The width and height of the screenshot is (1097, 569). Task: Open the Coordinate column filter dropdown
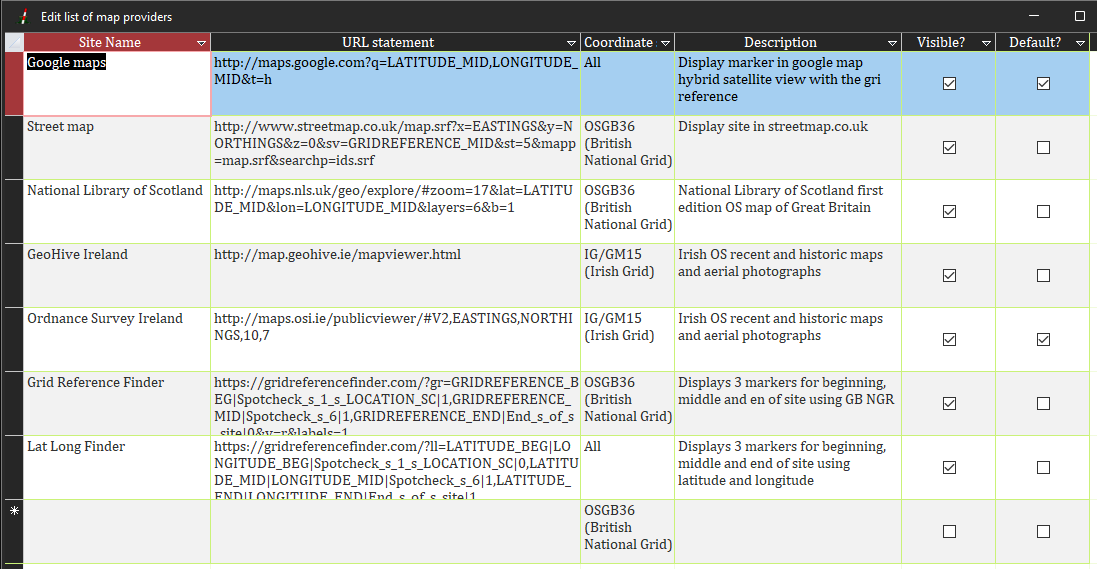[x=665, y=43]
